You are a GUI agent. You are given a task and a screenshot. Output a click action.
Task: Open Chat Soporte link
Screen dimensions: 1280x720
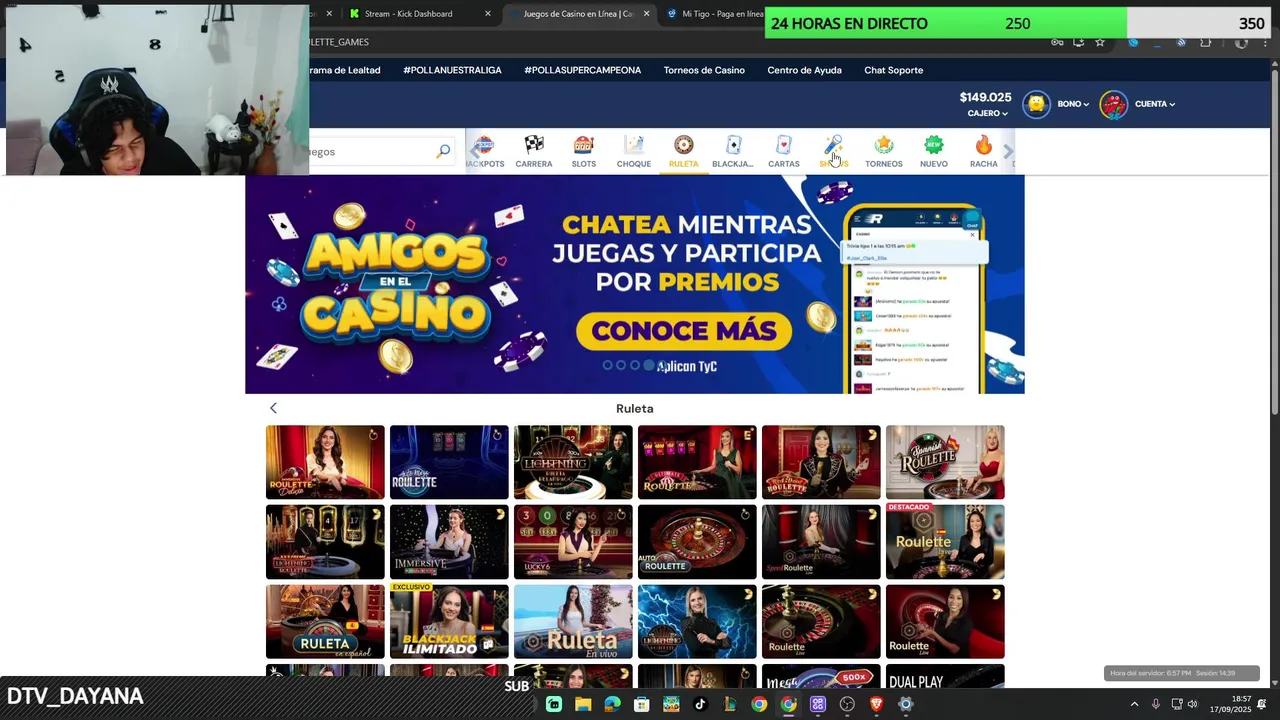(894, 70)
